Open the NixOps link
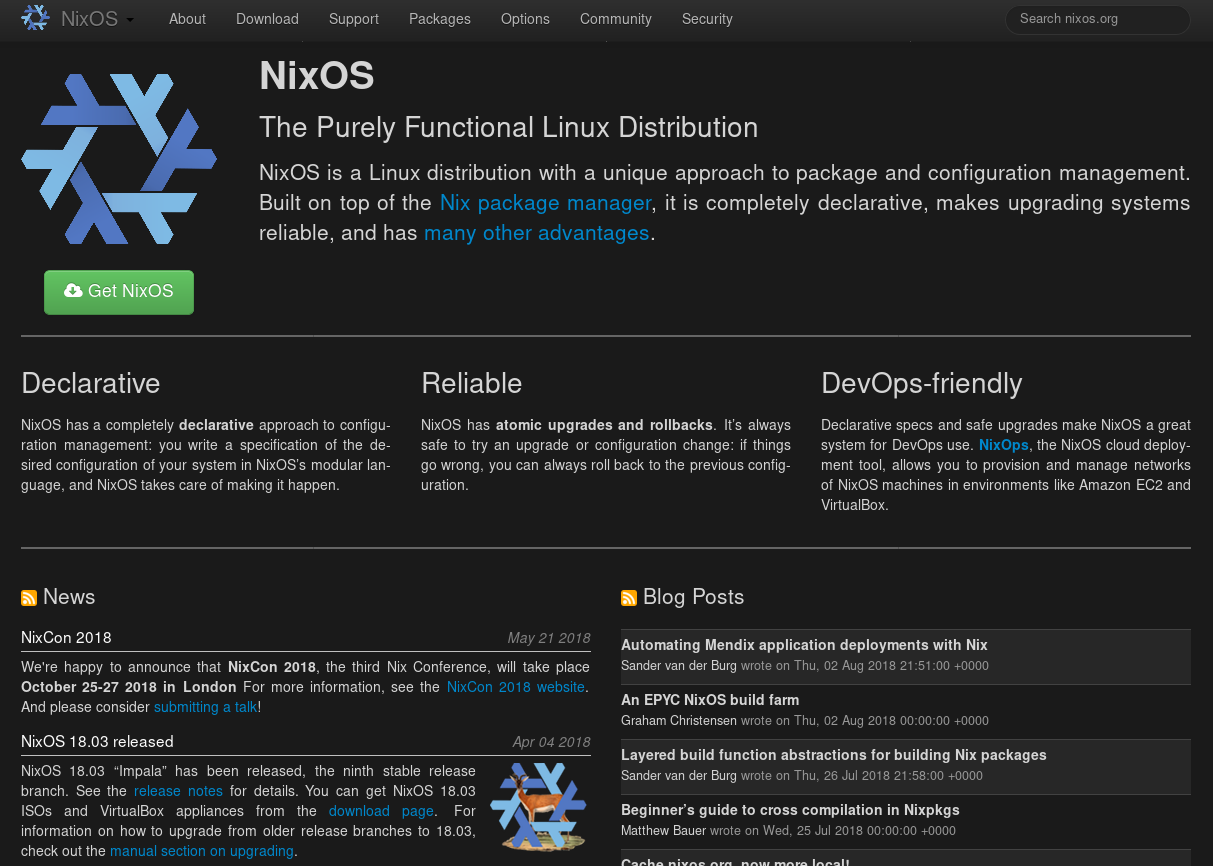This screenshot has width=1213, height=866. click(1003, 445)
